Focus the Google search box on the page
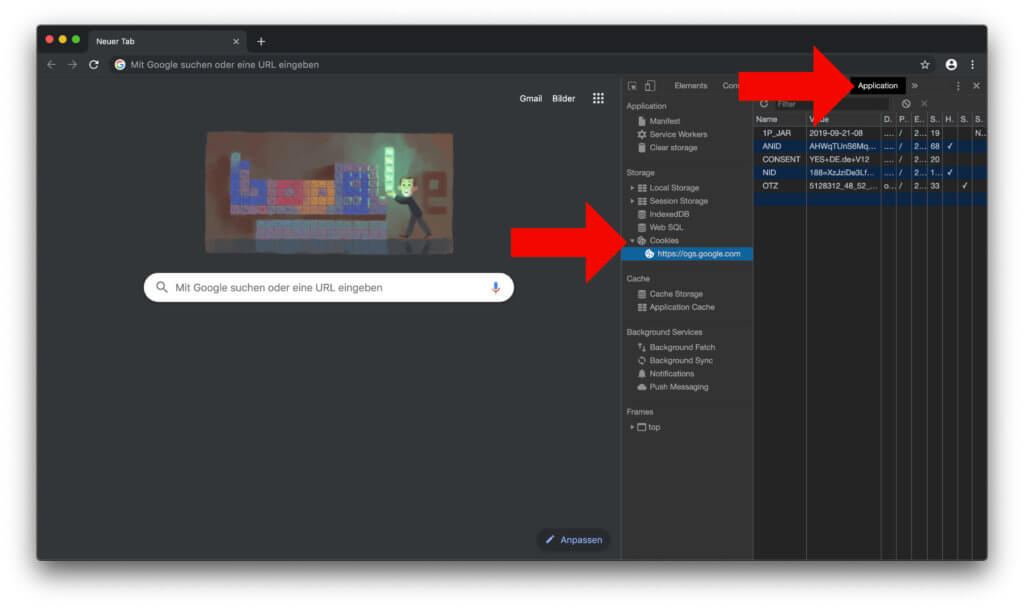Screen dimensions: 1024x609 tap(328, 287)
